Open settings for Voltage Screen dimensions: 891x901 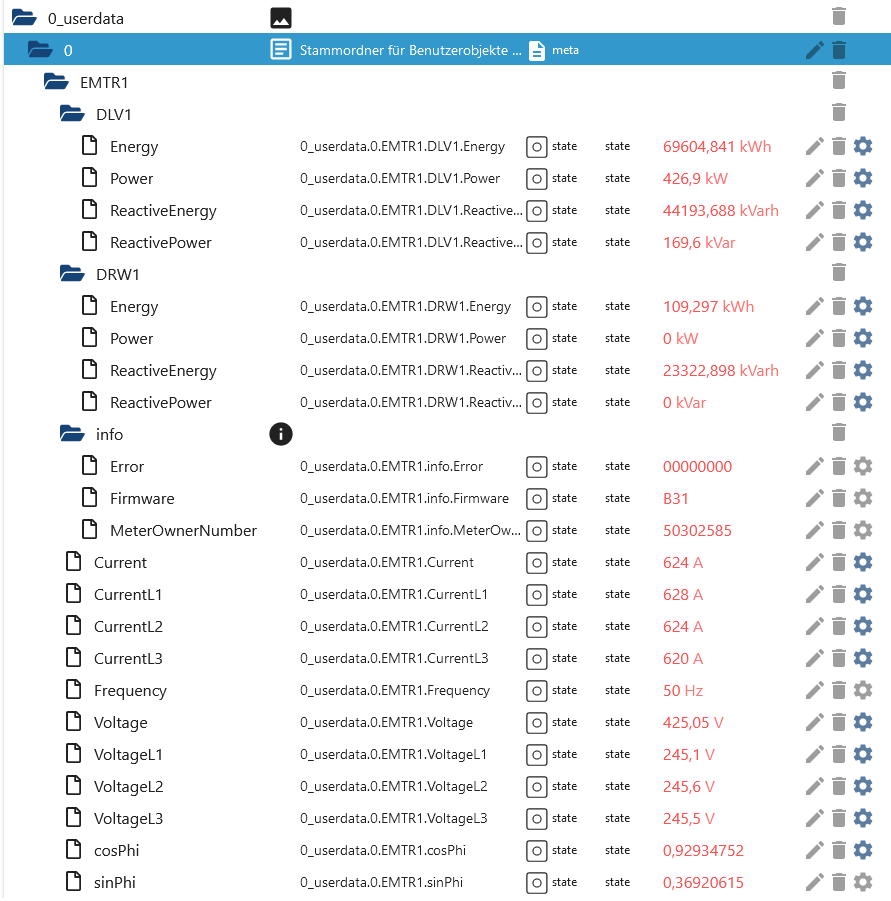(x=863, y=722)
